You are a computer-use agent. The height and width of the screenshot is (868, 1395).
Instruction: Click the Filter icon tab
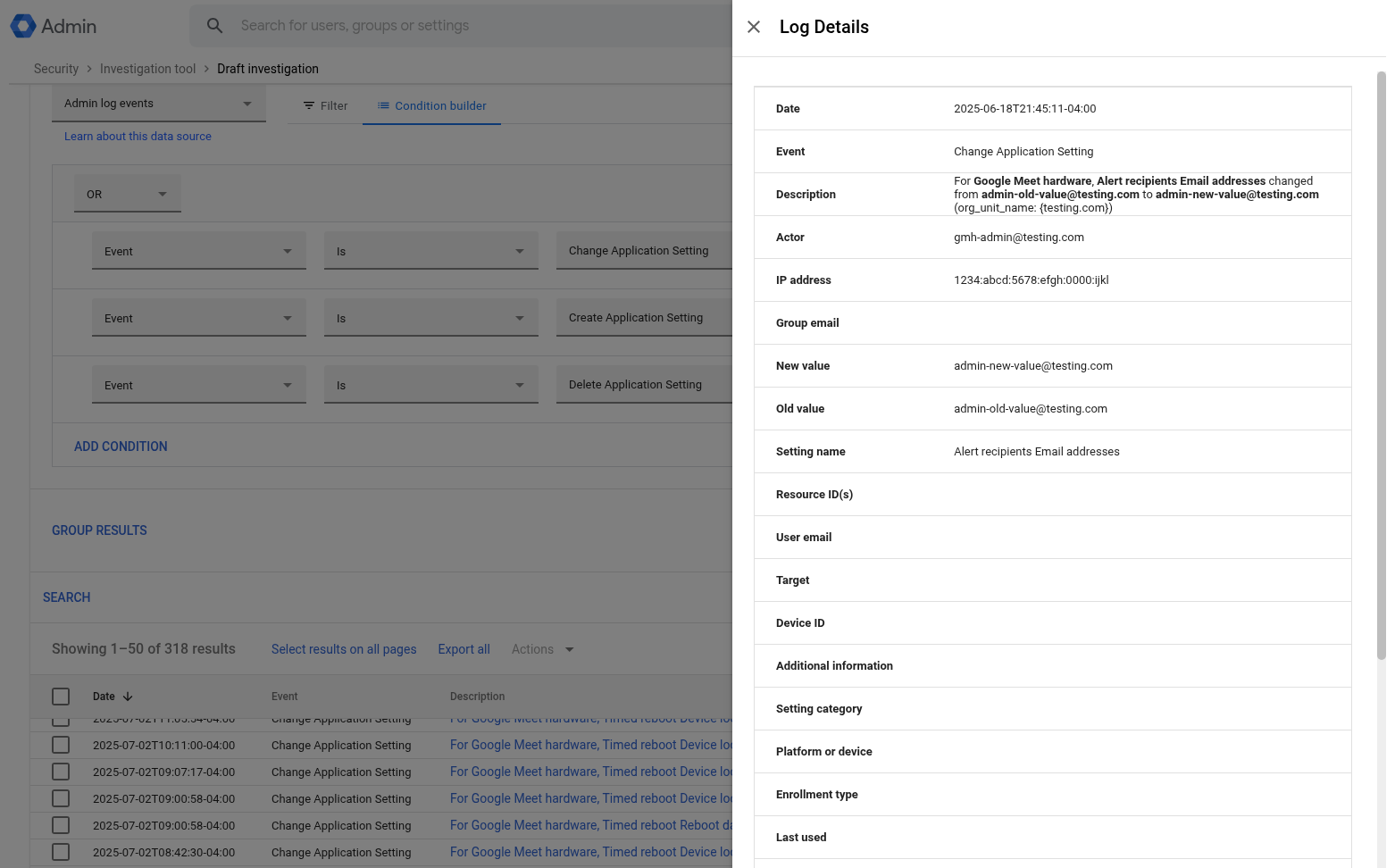[x=325, y=105]
